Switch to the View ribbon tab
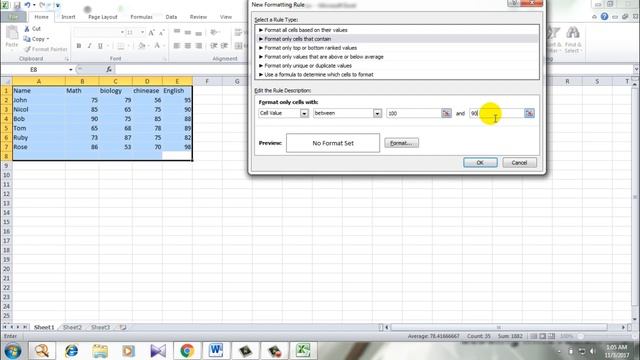This screenshot has width=640, height=360. coord(226,17)
